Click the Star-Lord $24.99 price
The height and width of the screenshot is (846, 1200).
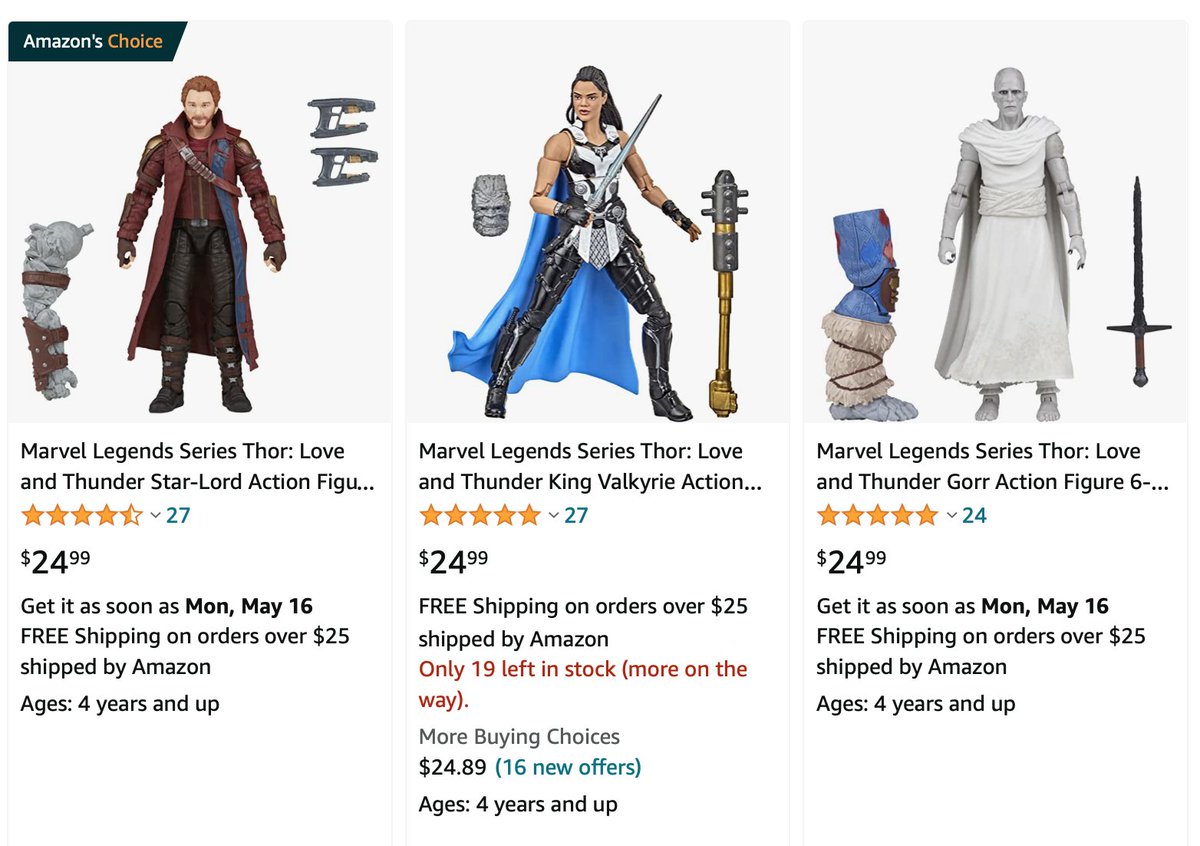56,562
